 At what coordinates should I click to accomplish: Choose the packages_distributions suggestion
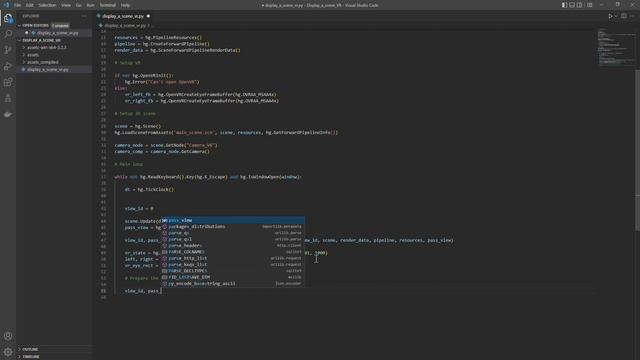pyautogui.click(x=233, y=227)
